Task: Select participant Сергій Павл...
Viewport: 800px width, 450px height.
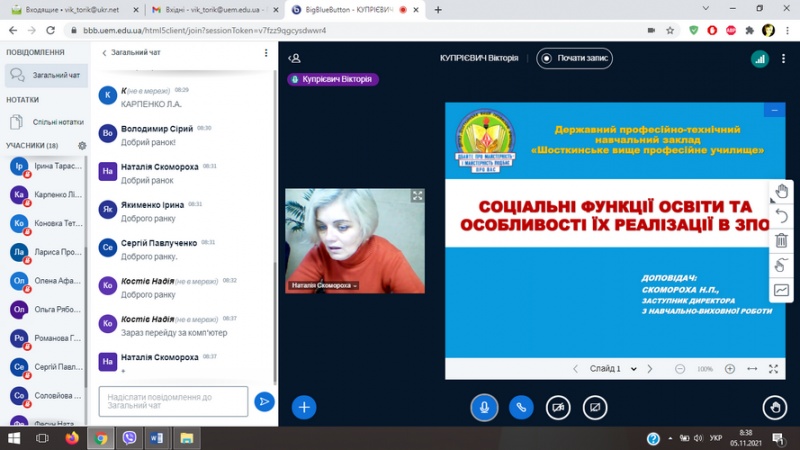Action: tap(46, 367)
